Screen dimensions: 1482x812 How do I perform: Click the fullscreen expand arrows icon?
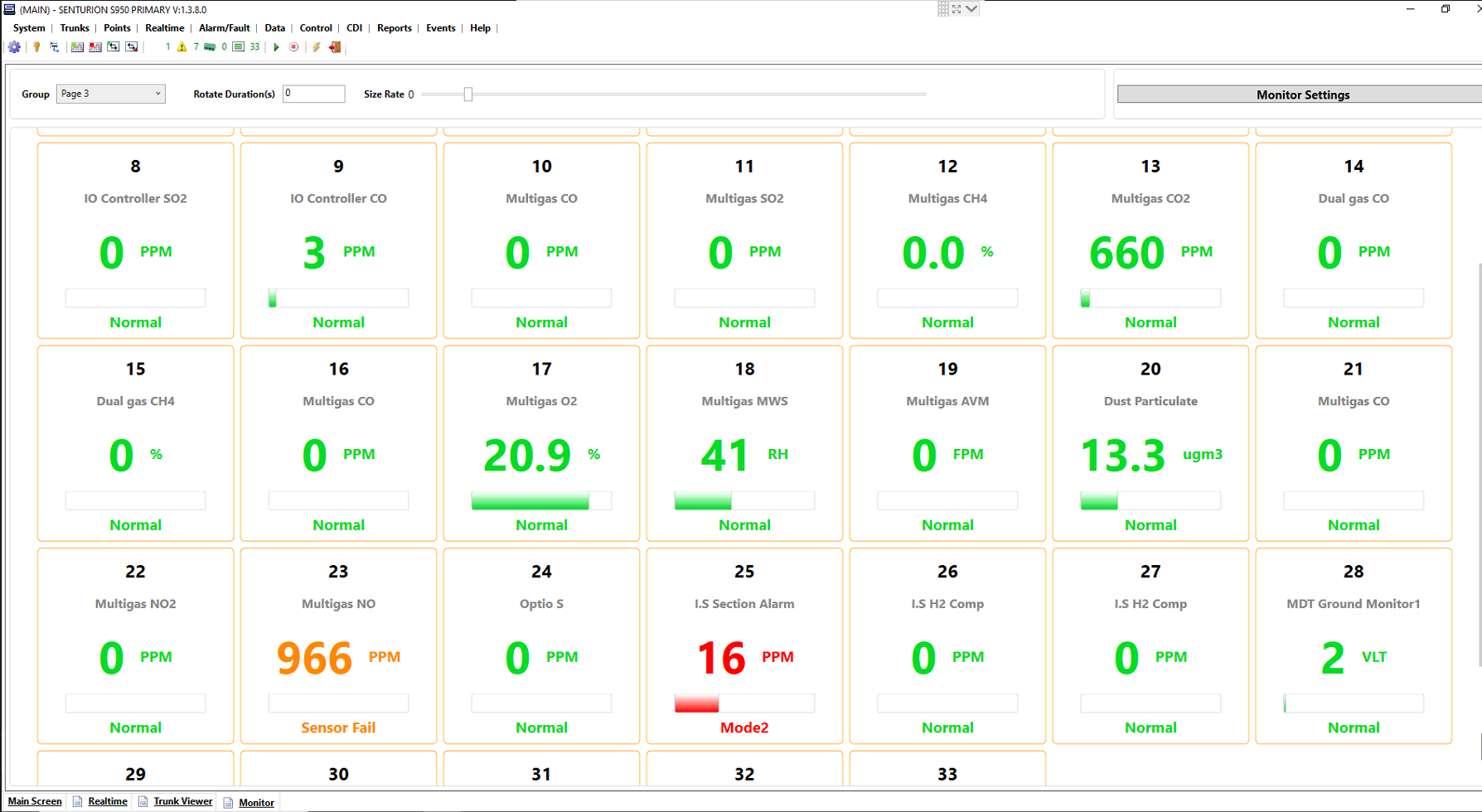[957, 9]
